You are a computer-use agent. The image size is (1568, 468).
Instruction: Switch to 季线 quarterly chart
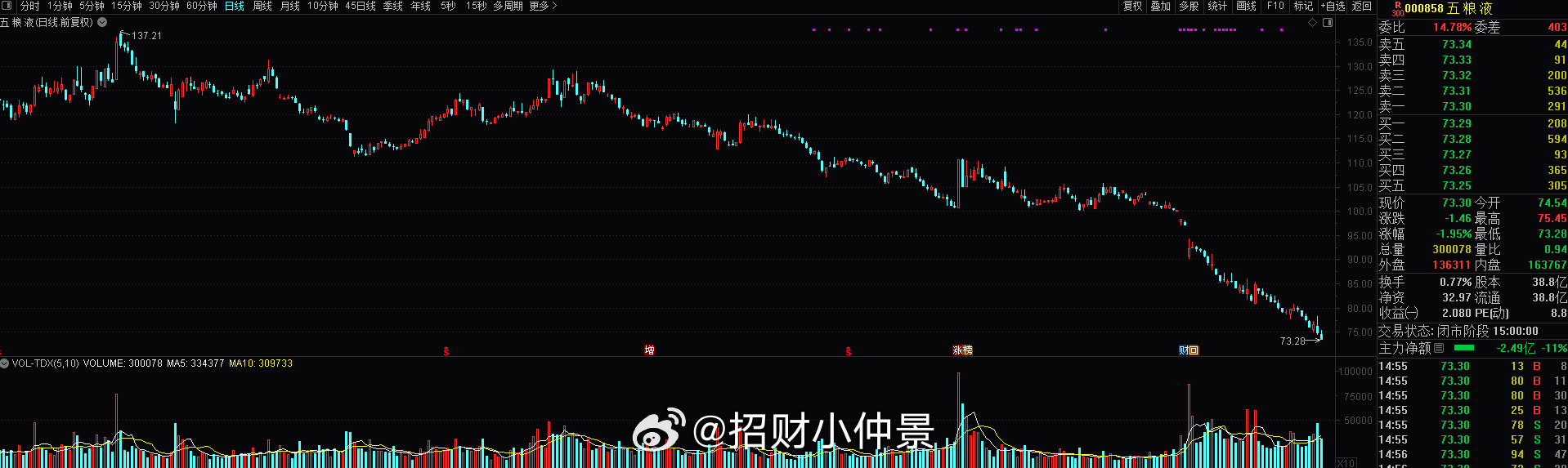(x=393, y=6)
